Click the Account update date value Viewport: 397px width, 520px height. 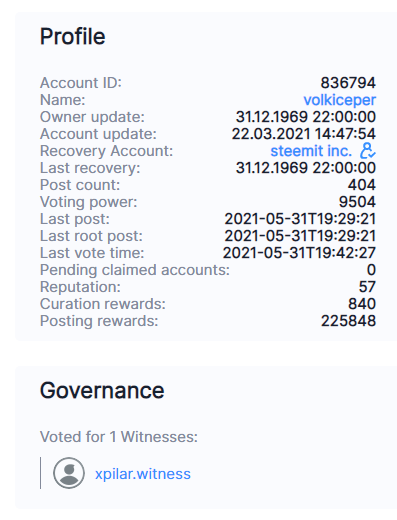point(304,134)
